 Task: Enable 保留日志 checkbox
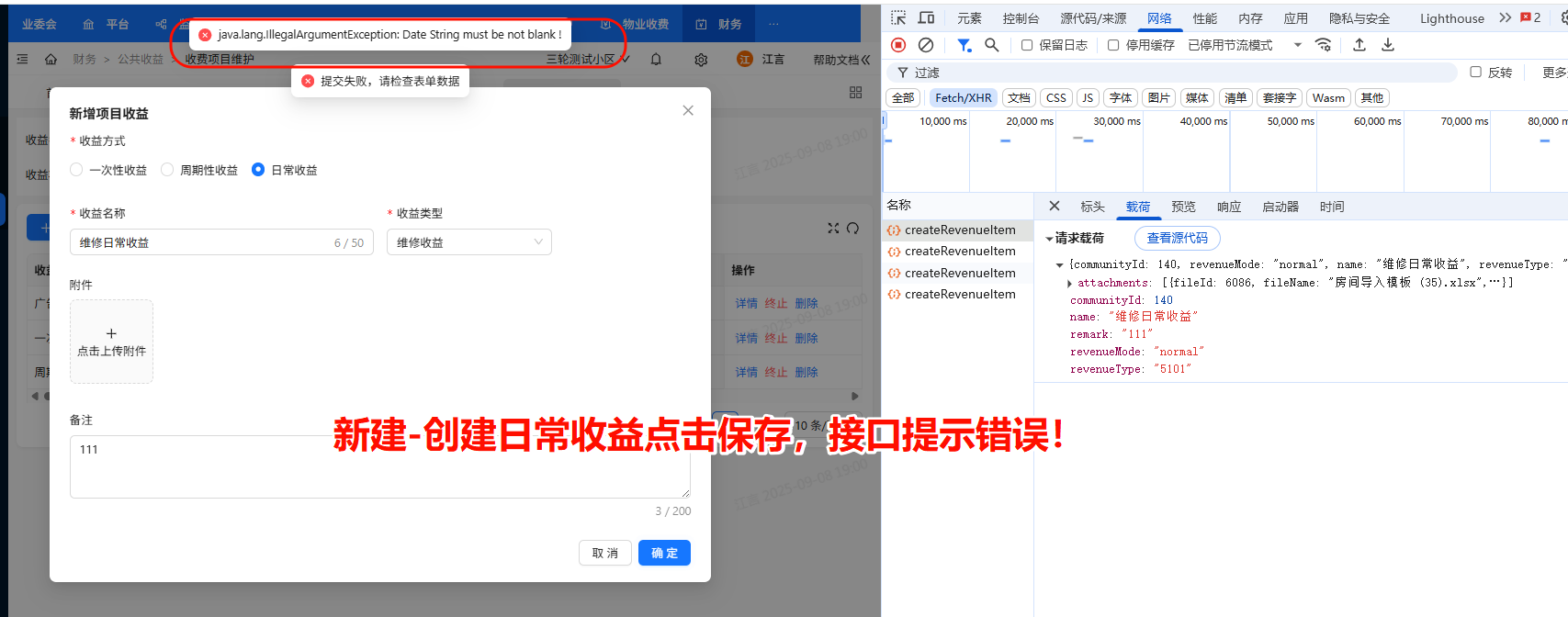(x=1027, y=45)
